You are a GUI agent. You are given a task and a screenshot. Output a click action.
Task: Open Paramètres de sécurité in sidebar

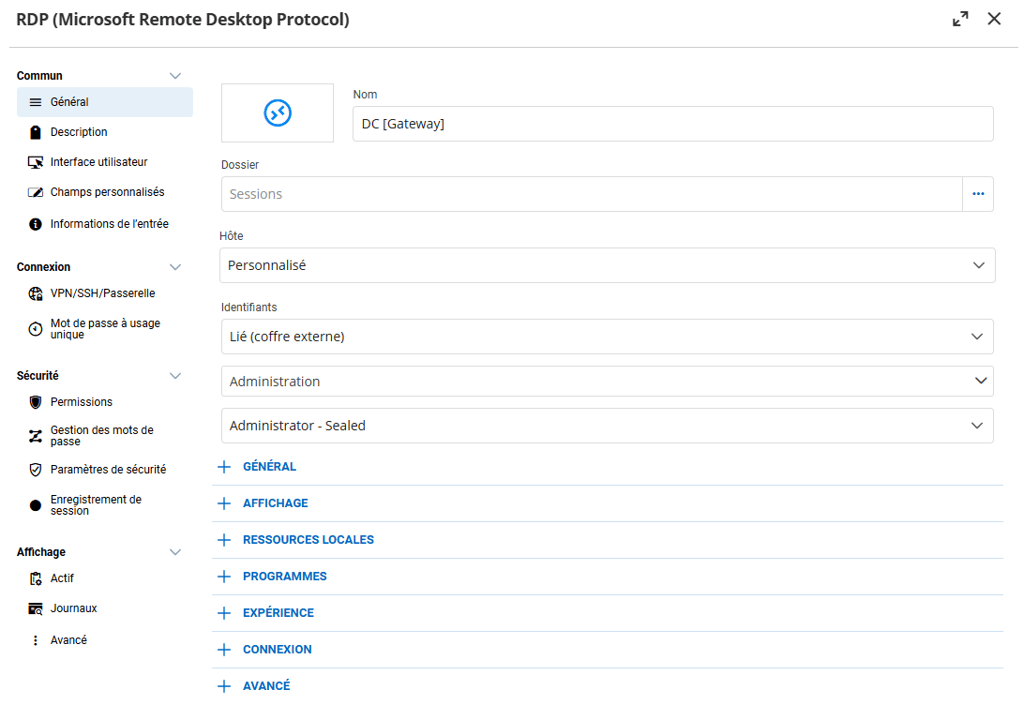108,470
